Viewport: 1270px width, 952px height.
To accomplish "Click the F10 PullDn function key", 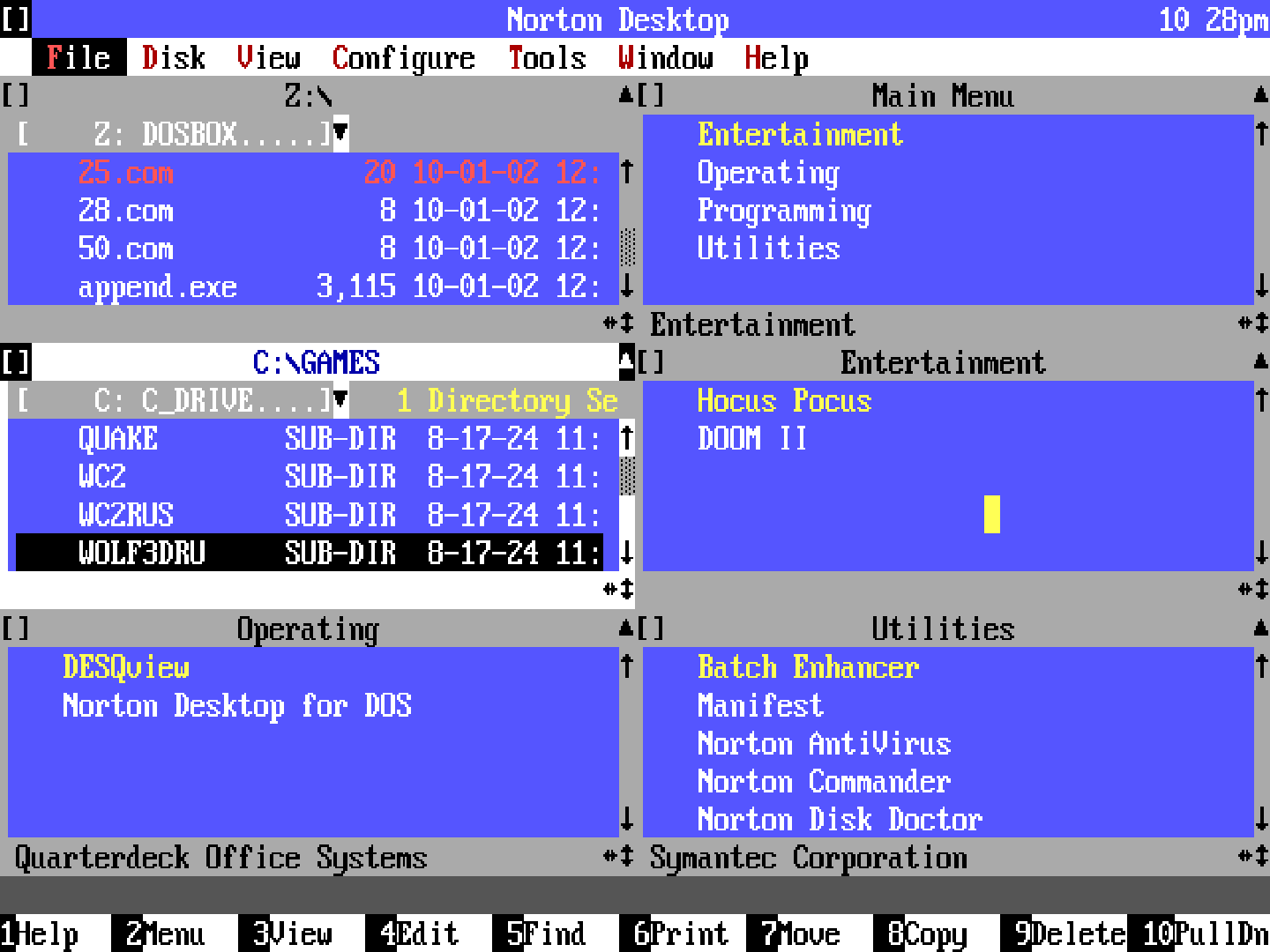I will pos(1206,933).
